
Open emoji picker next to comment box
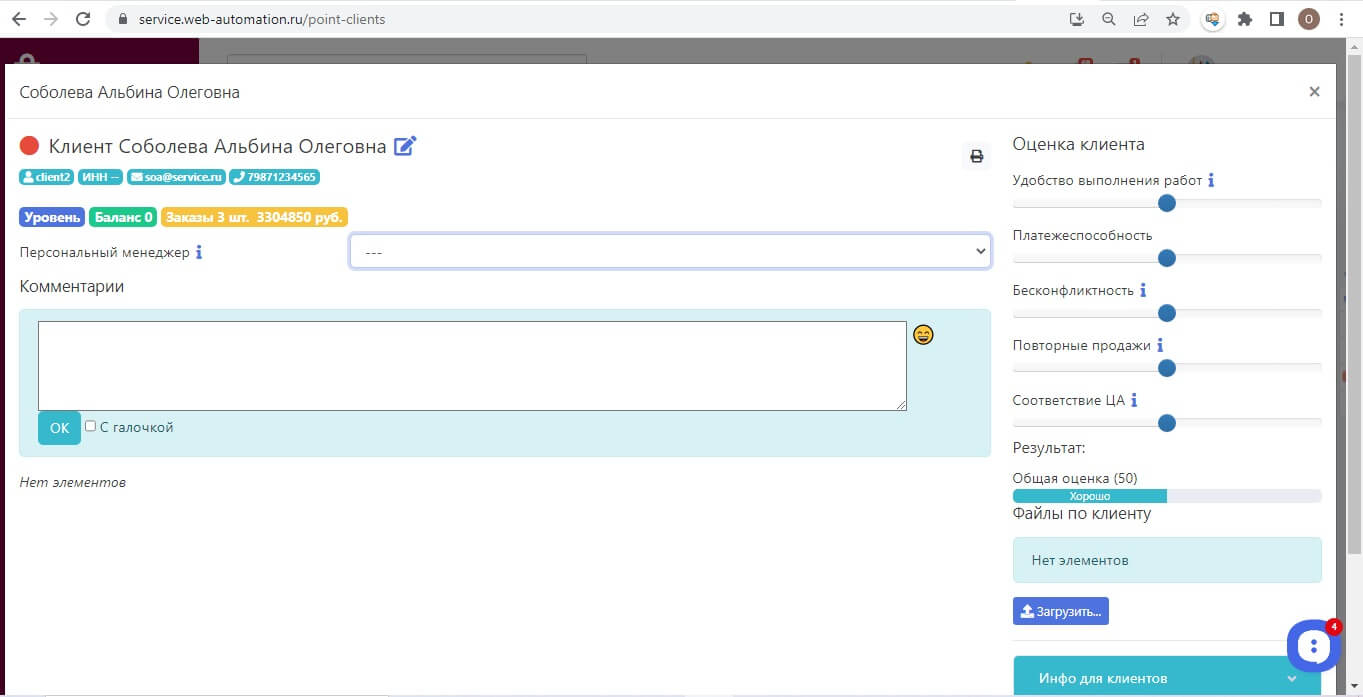[x=924, y=335]
